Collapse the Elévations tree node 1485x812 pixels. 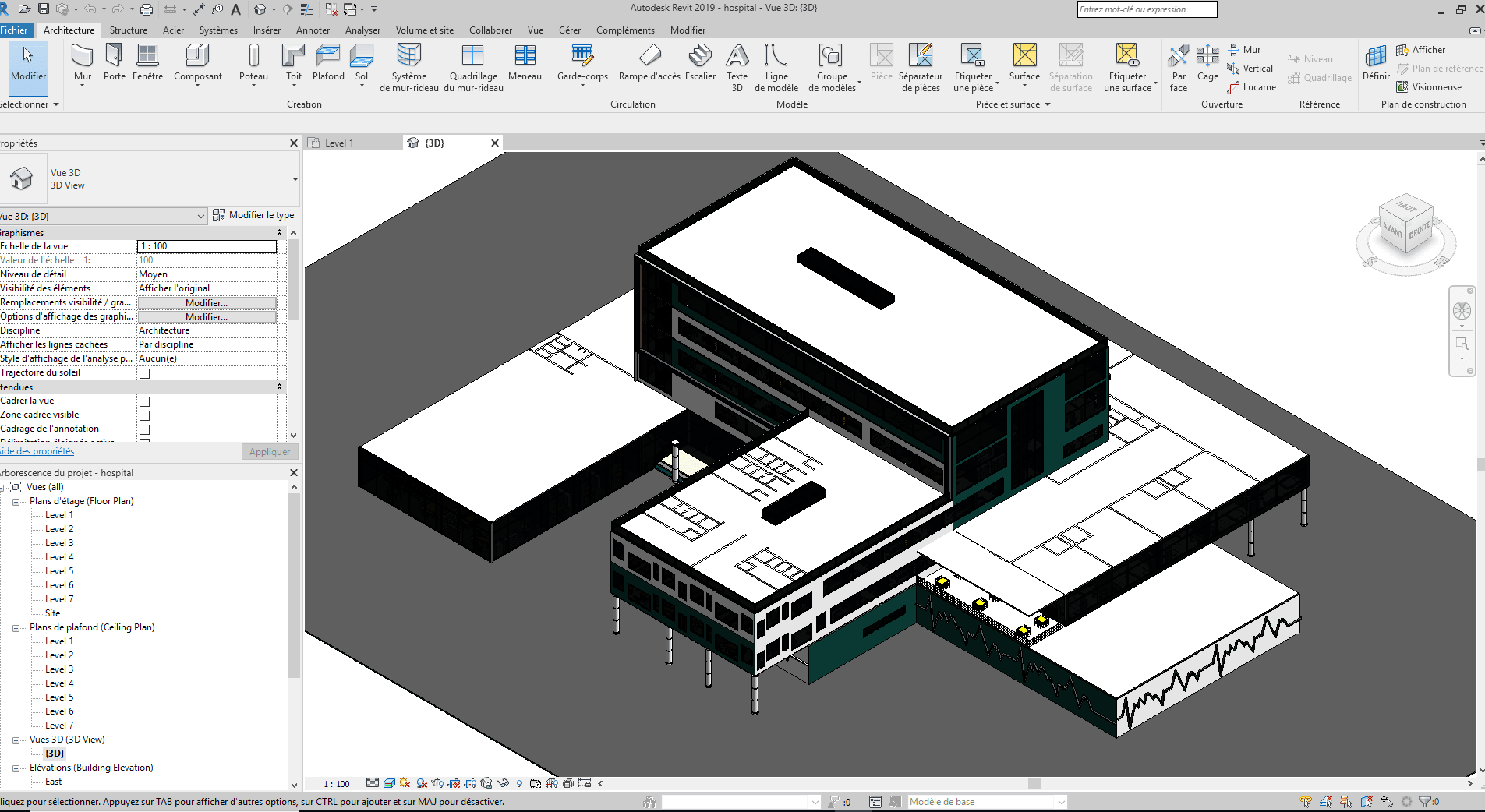point(16,768)
